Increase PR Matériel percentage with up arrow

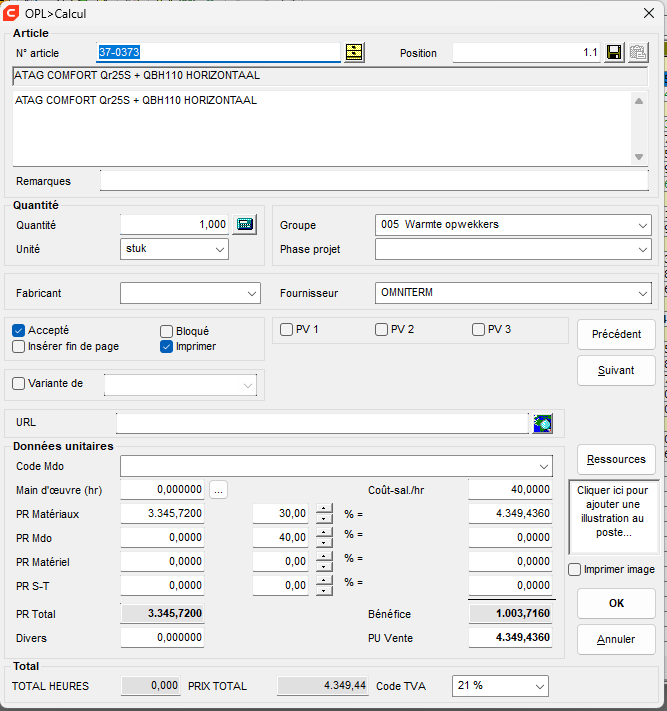(324, 556)
